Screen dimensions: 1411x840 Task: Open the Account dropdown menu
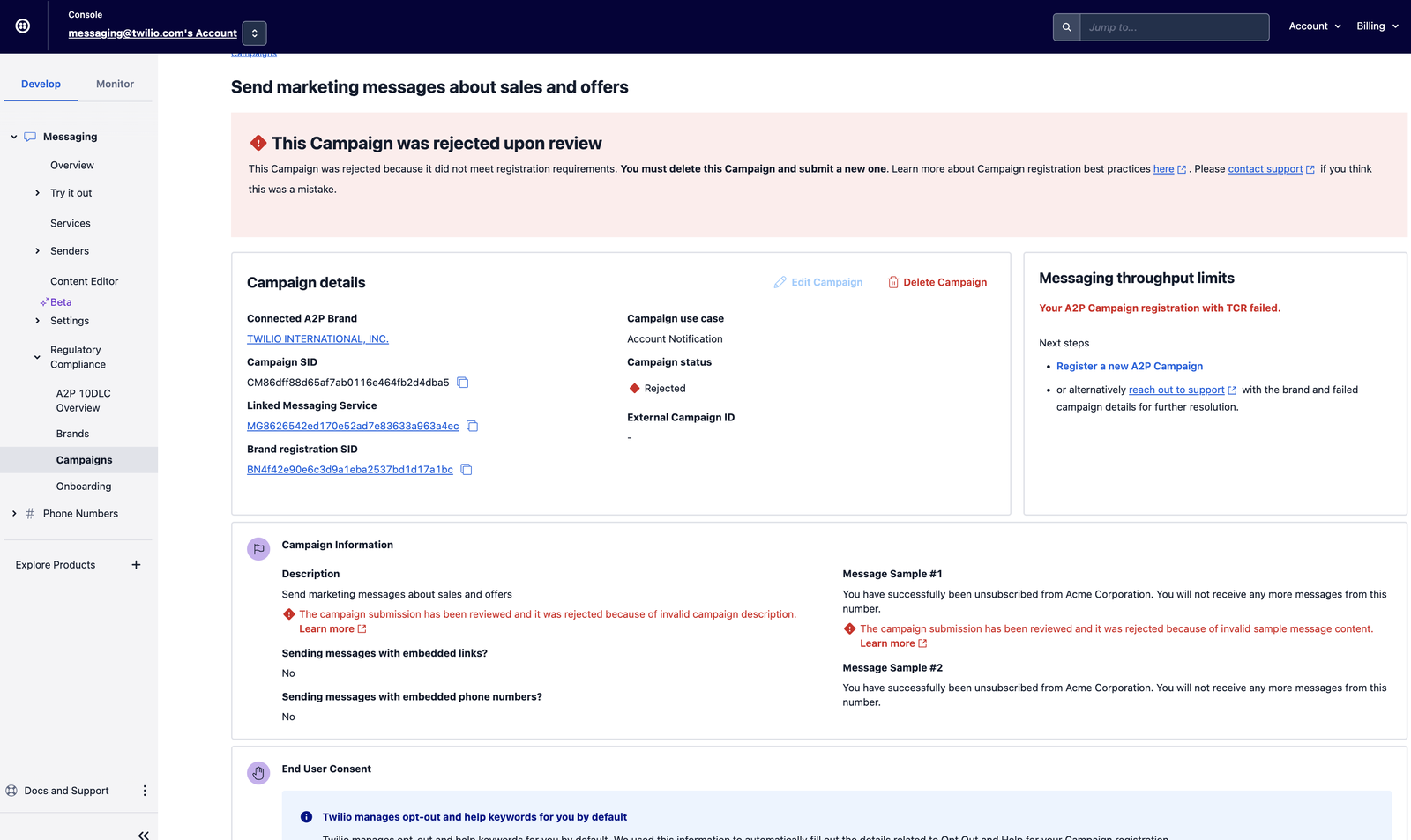(x=1313, y=26)
